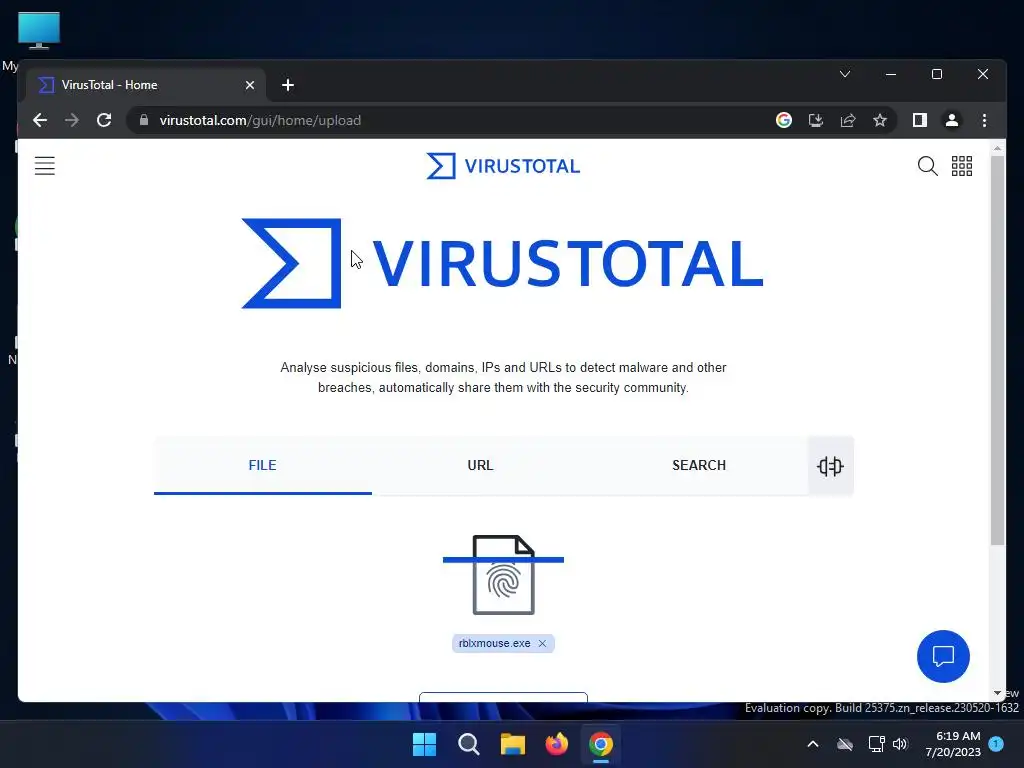The height and width of the screenshot is (768, 1024).
Task: Click the volume speaker tray icon
Action: 900,744
